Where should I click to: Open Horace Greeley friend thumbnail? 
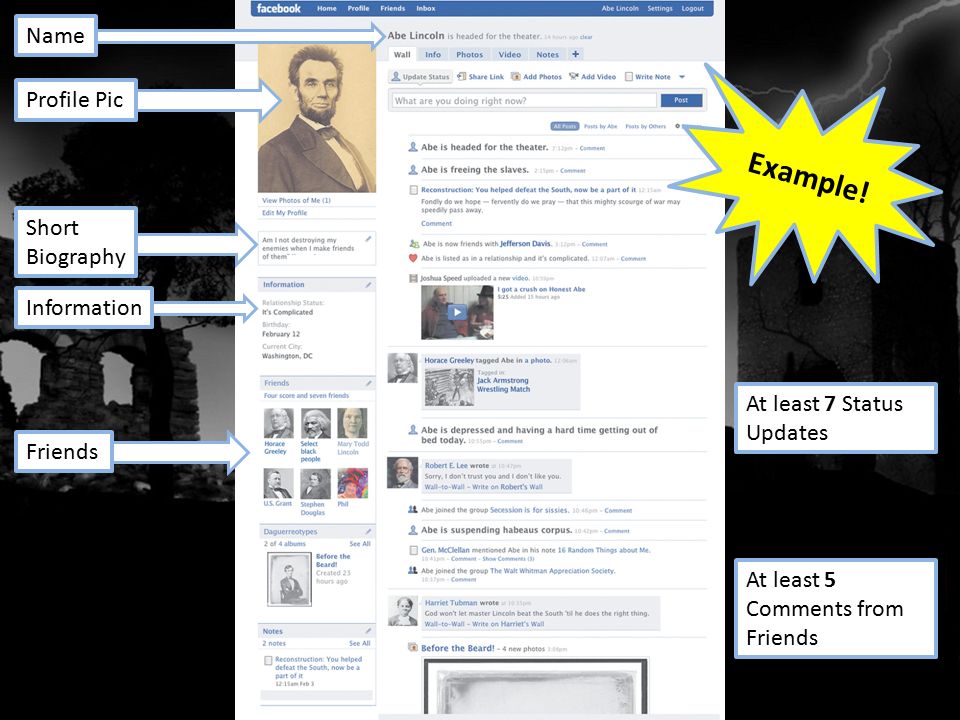pyautogui.click(x=278, y=423)
